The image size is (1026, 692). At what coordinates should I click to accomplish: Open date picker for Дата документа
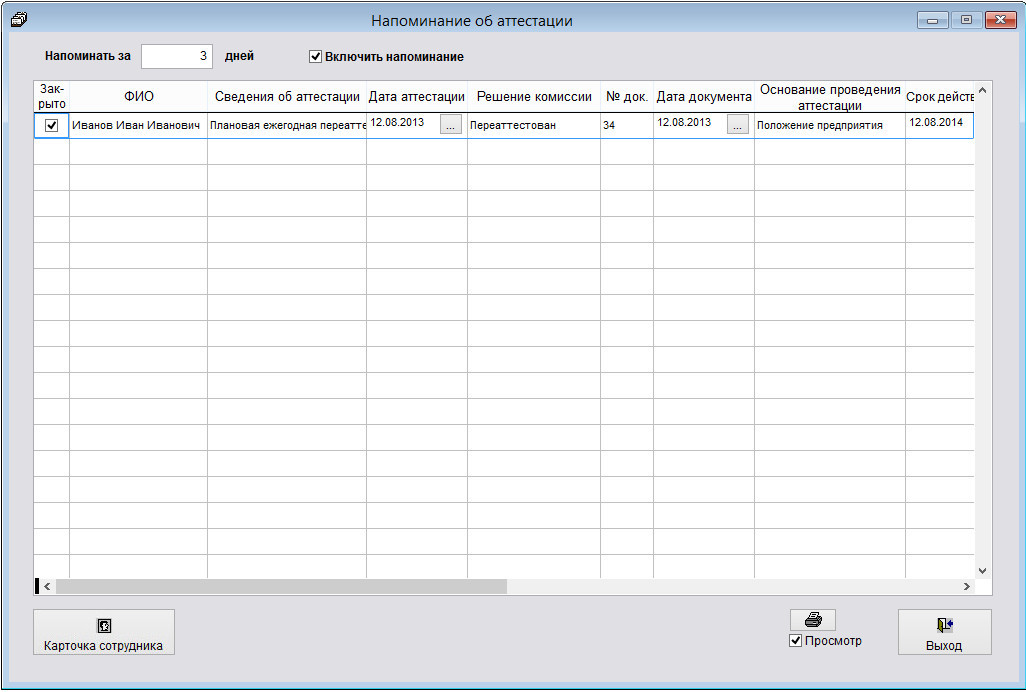738,125
